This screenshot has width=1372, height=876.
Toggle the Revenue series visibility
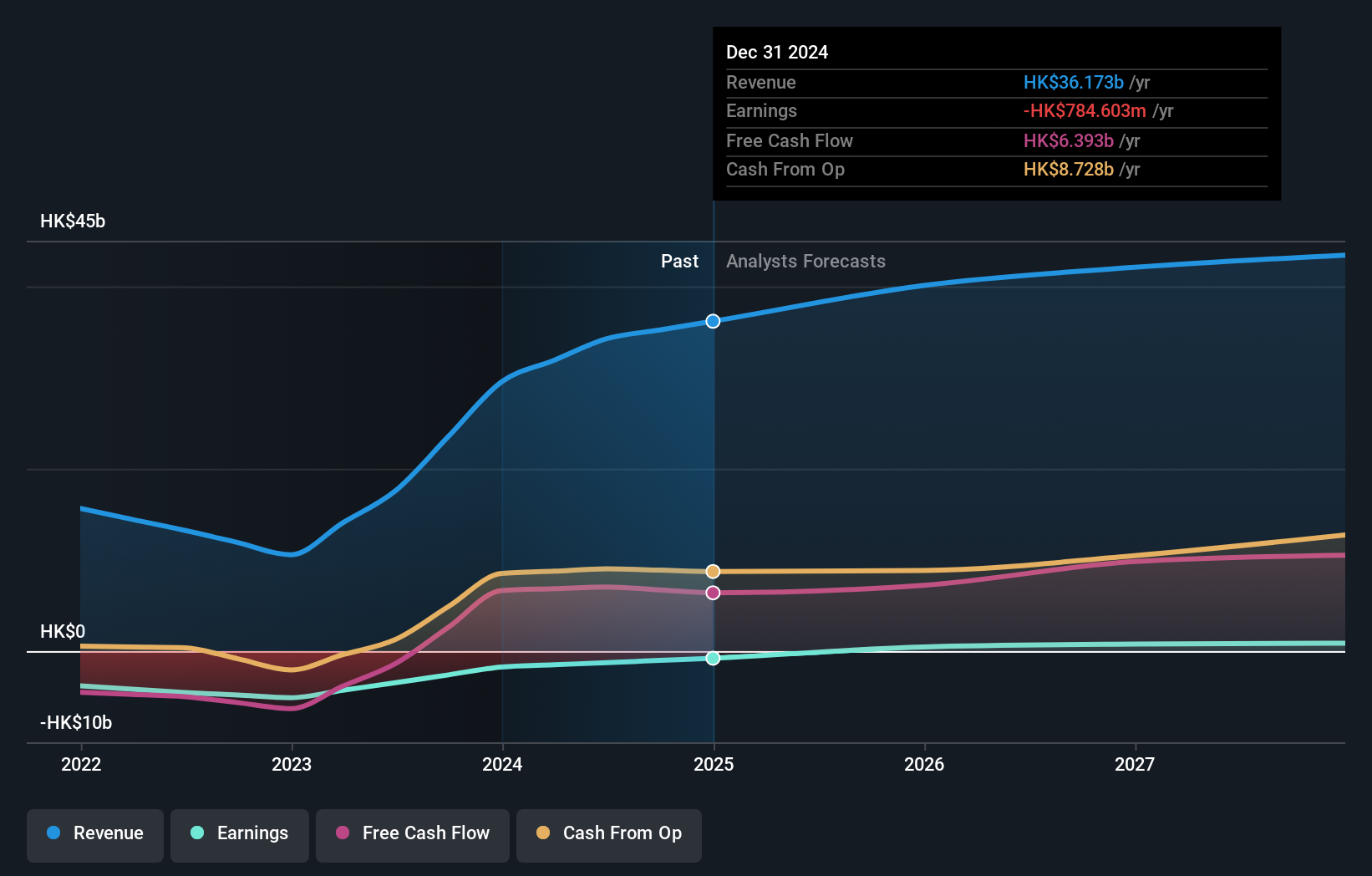pyautogui.click(x=94, y=833)
